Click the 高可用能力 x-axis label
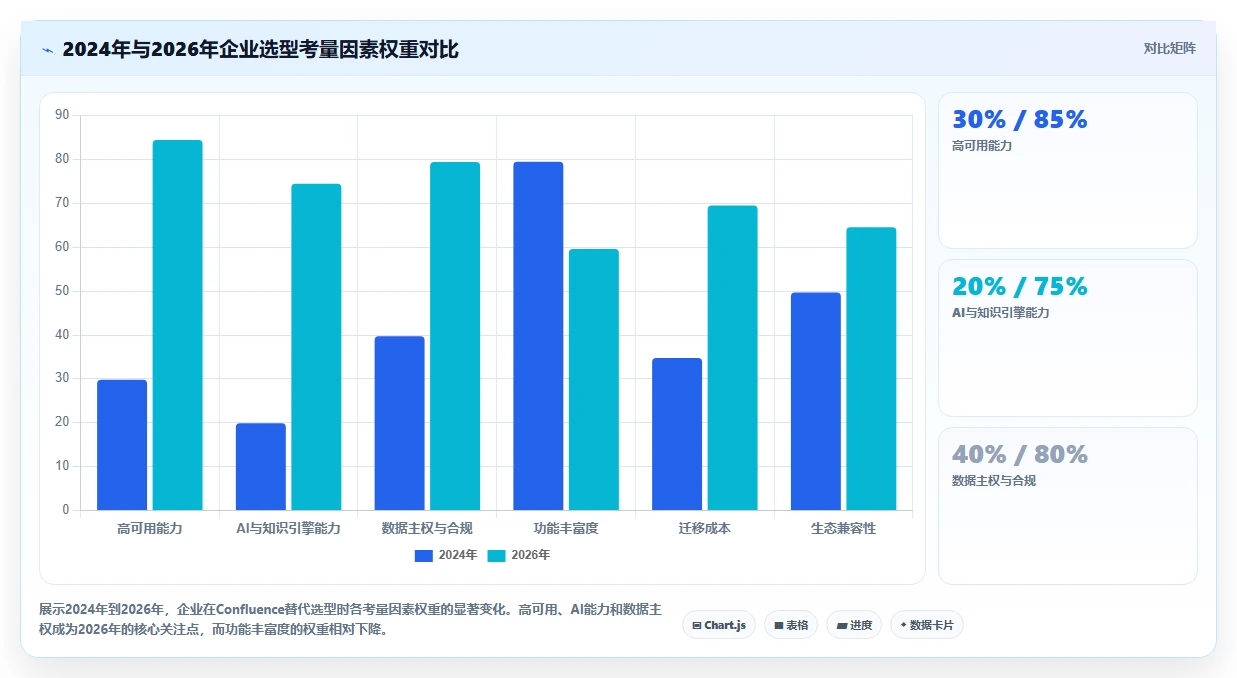This screenshot has height=678, width=1237. pos(150,528)
